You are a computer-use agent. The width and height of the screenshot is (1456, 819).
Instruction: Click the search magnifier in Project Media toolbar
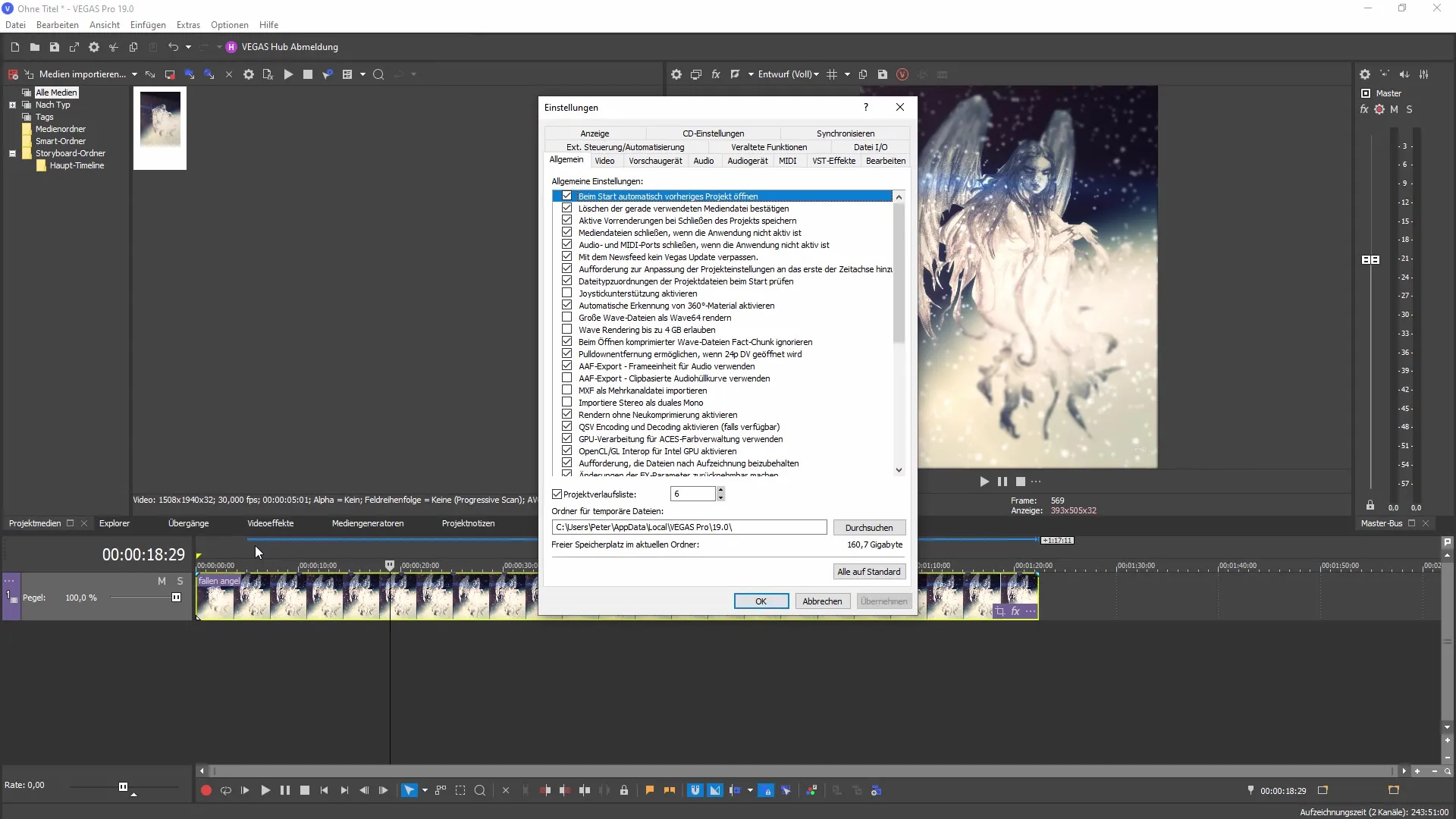pos(378,74)
